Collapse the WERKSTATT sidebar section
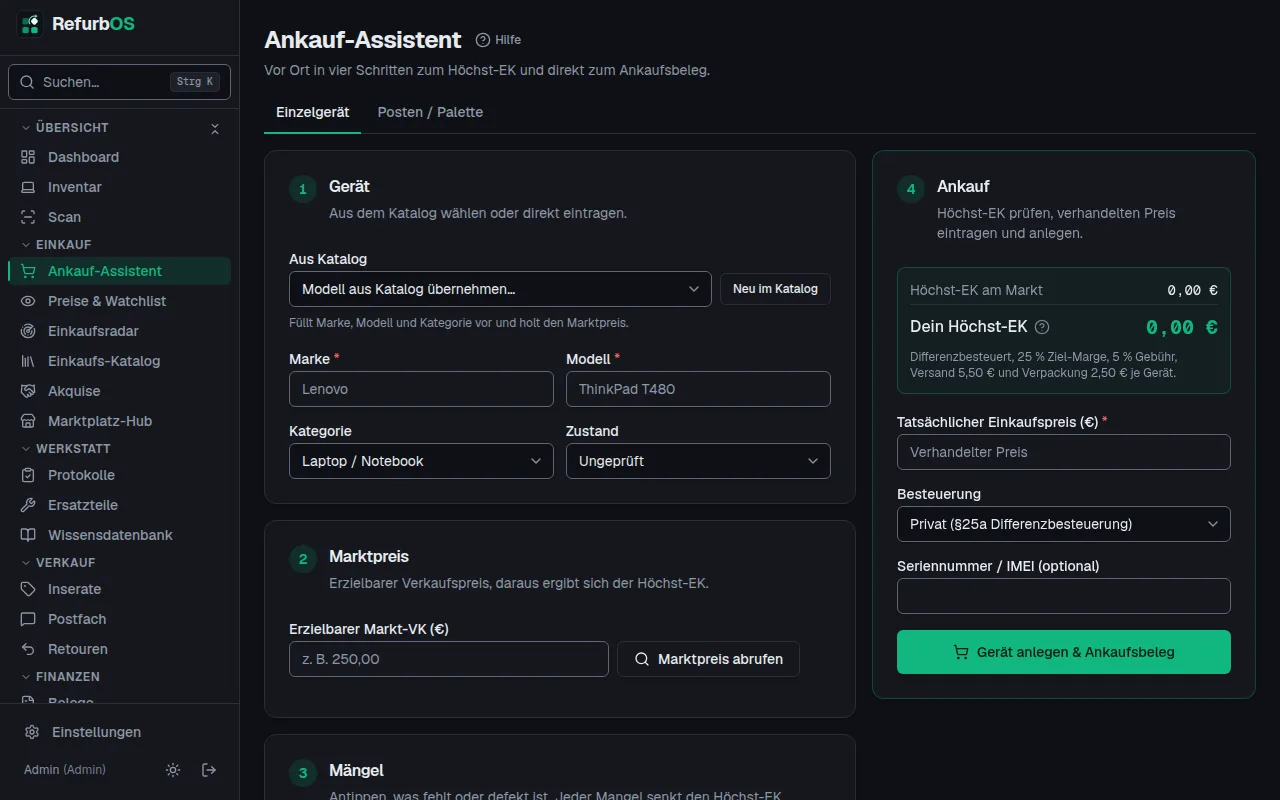1280x800 pixels. pyautogui.click(x=65, y=448)
